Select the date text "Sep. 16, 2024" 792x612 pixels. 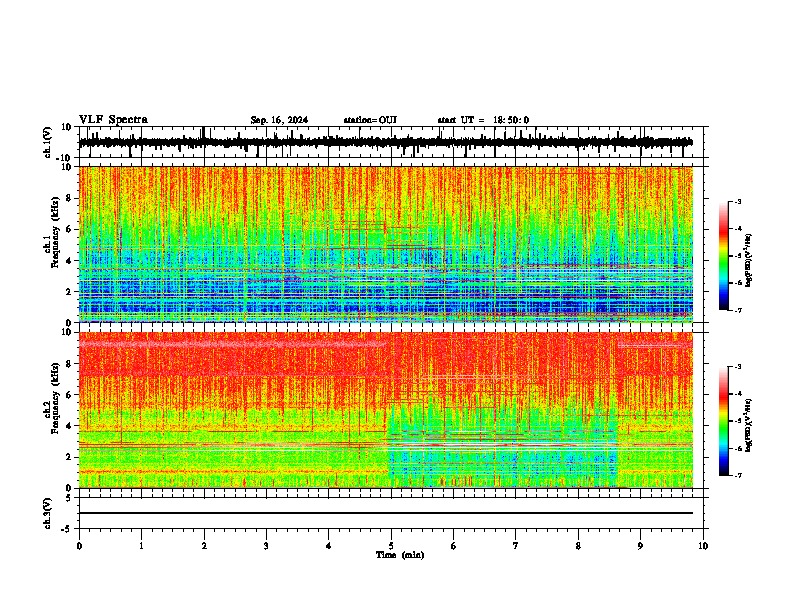[279, 120]
